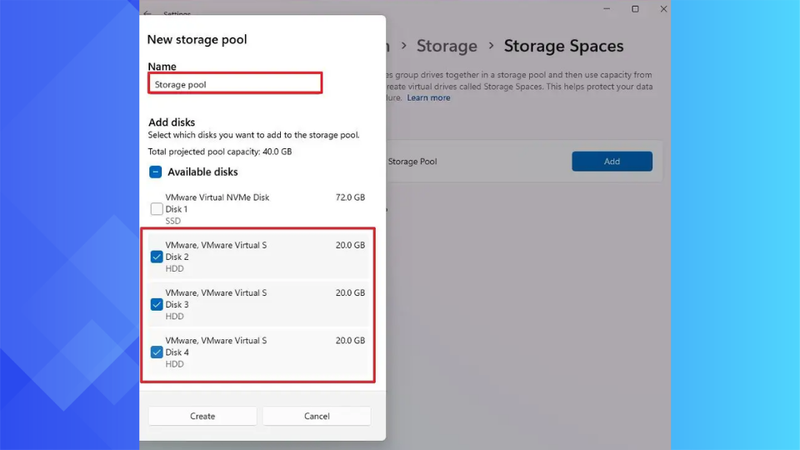Uncheck the Disk 2 HDD checkbox
The image size is (800, 450).
[x=157, y=257]
